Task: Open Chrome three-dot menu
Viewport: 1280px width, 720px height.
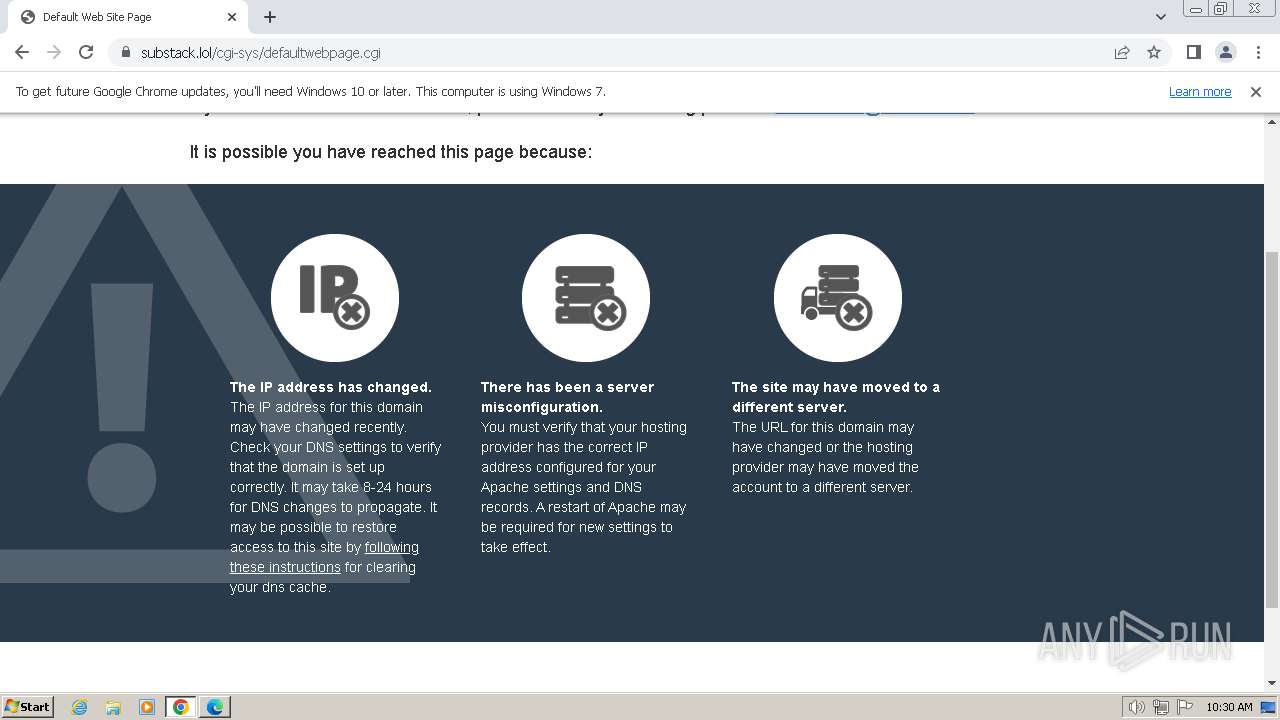Action: [x=1258, y=52]
